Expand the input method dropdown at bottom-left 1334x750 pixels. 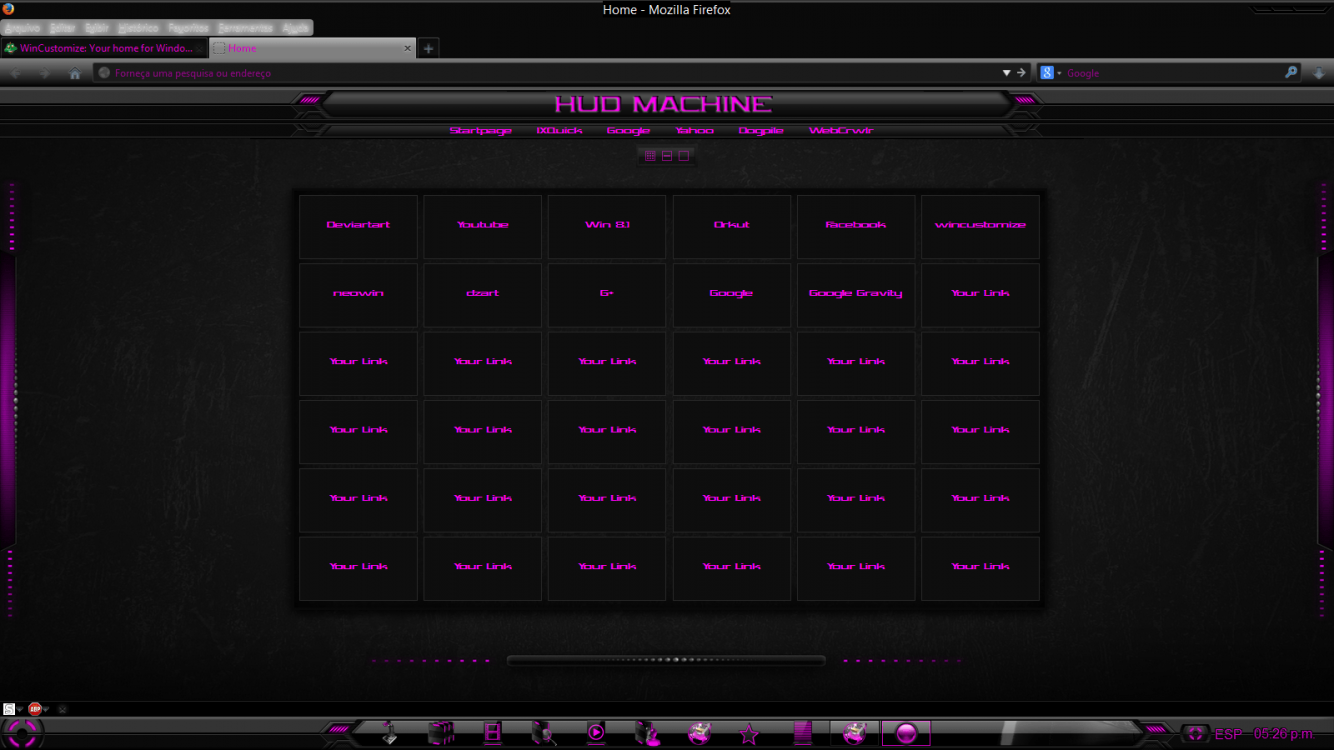coord(19,709)
